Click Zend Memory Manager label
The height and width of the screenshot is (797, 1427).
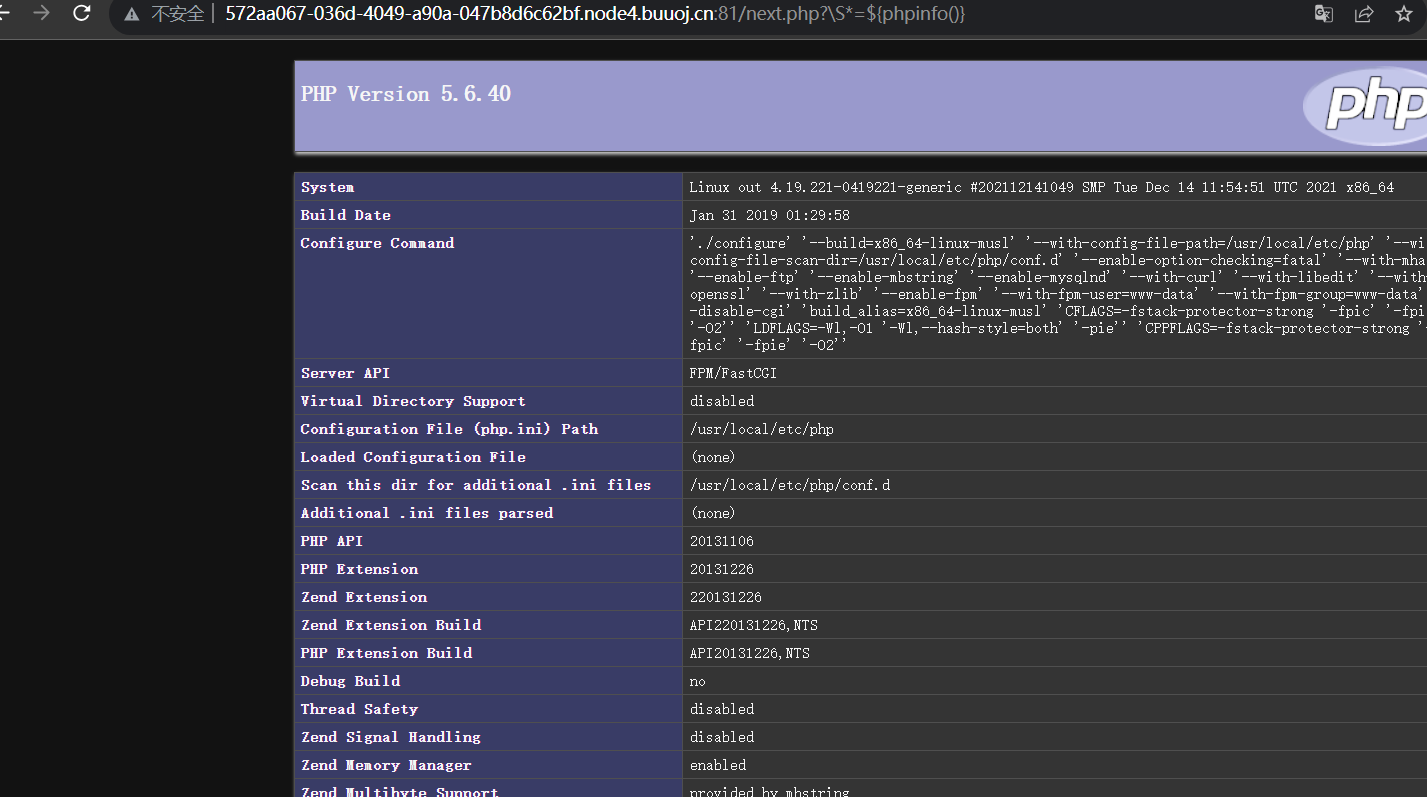[386, 765]
